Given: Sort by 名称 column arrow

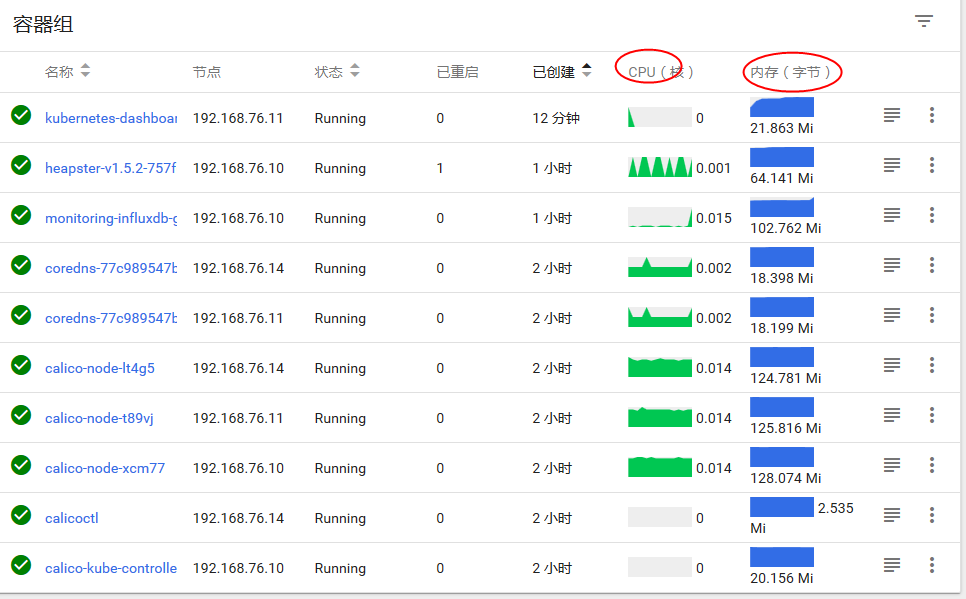Looking at the screenshot, I should coord(85,71).
